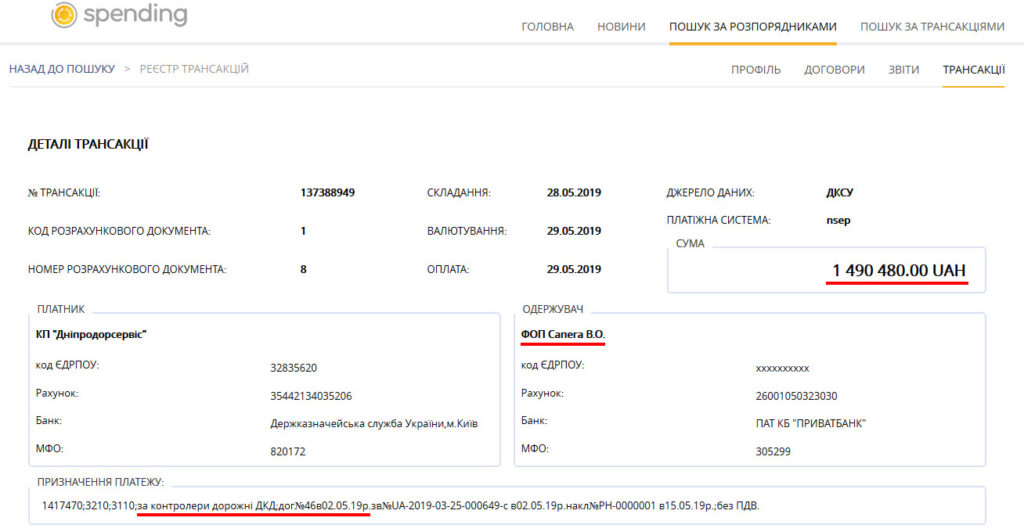The image size is (1024, 532).
Task: Click transaction number 137388949
Action: 328,193
